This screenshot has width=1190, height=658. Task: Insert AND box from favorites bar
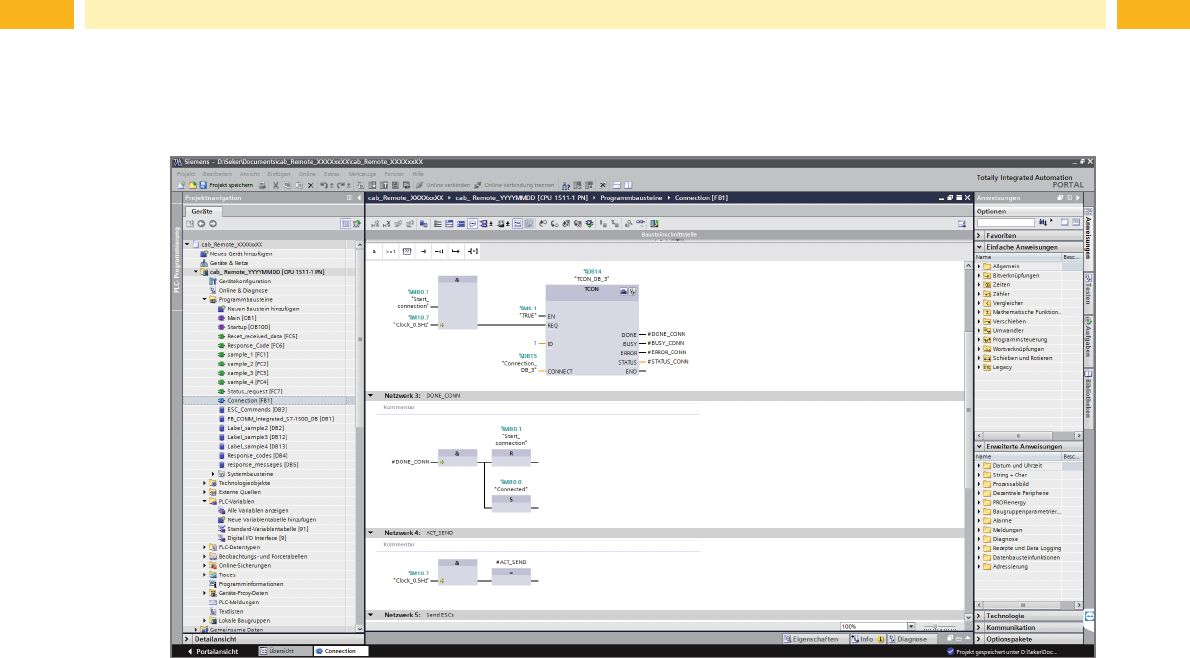[374, 251]
